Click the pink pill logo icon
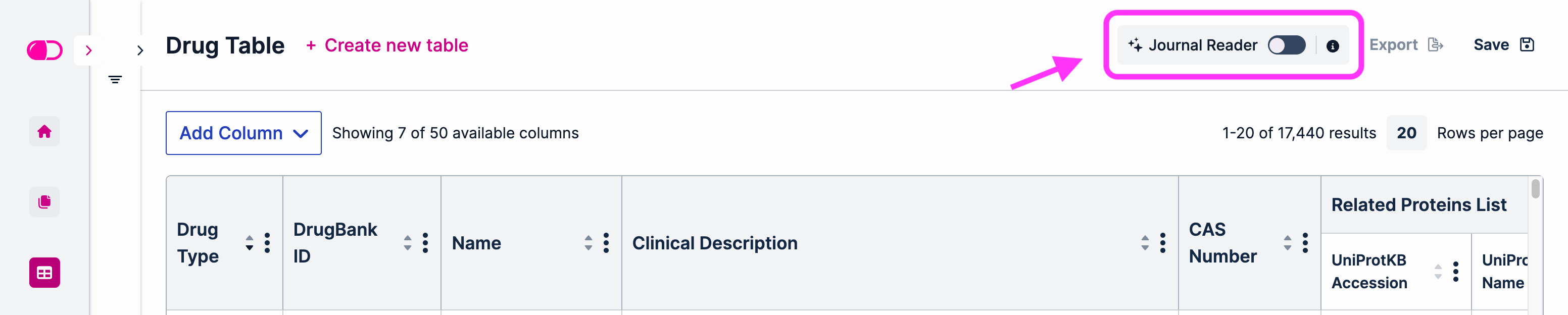This screenshot has width=1568, height=315. pyautogui.click(x=44, y=50)
